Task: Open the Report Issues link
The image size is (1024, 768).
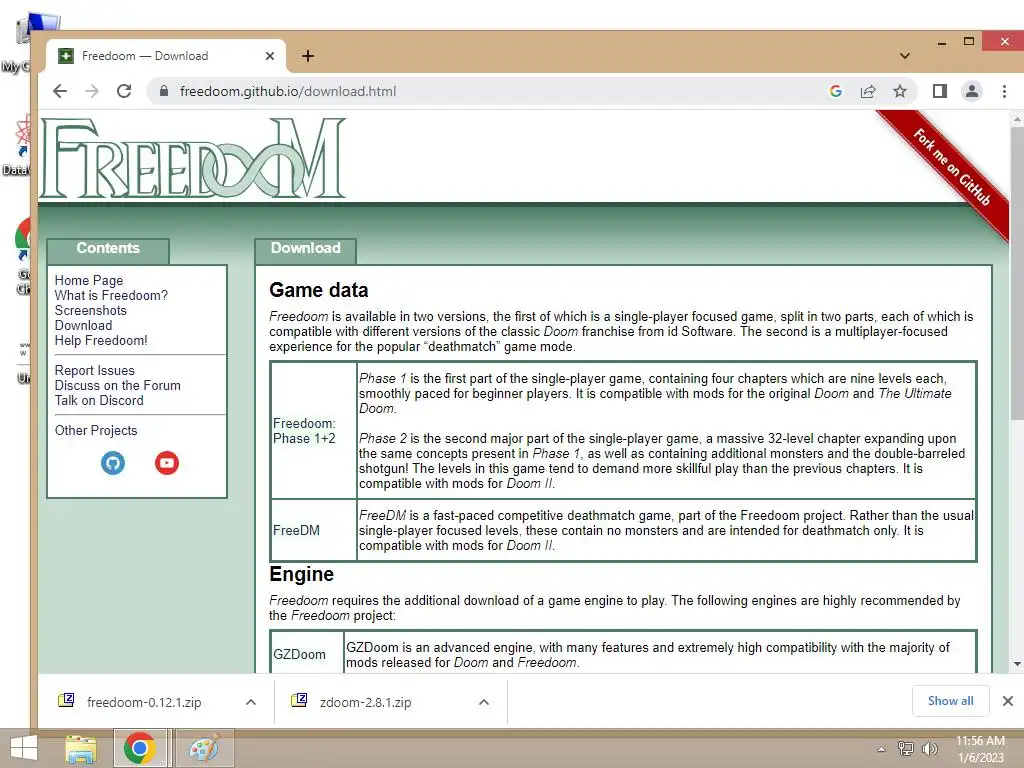Action: pyautogui.click(x=95, y=370)
